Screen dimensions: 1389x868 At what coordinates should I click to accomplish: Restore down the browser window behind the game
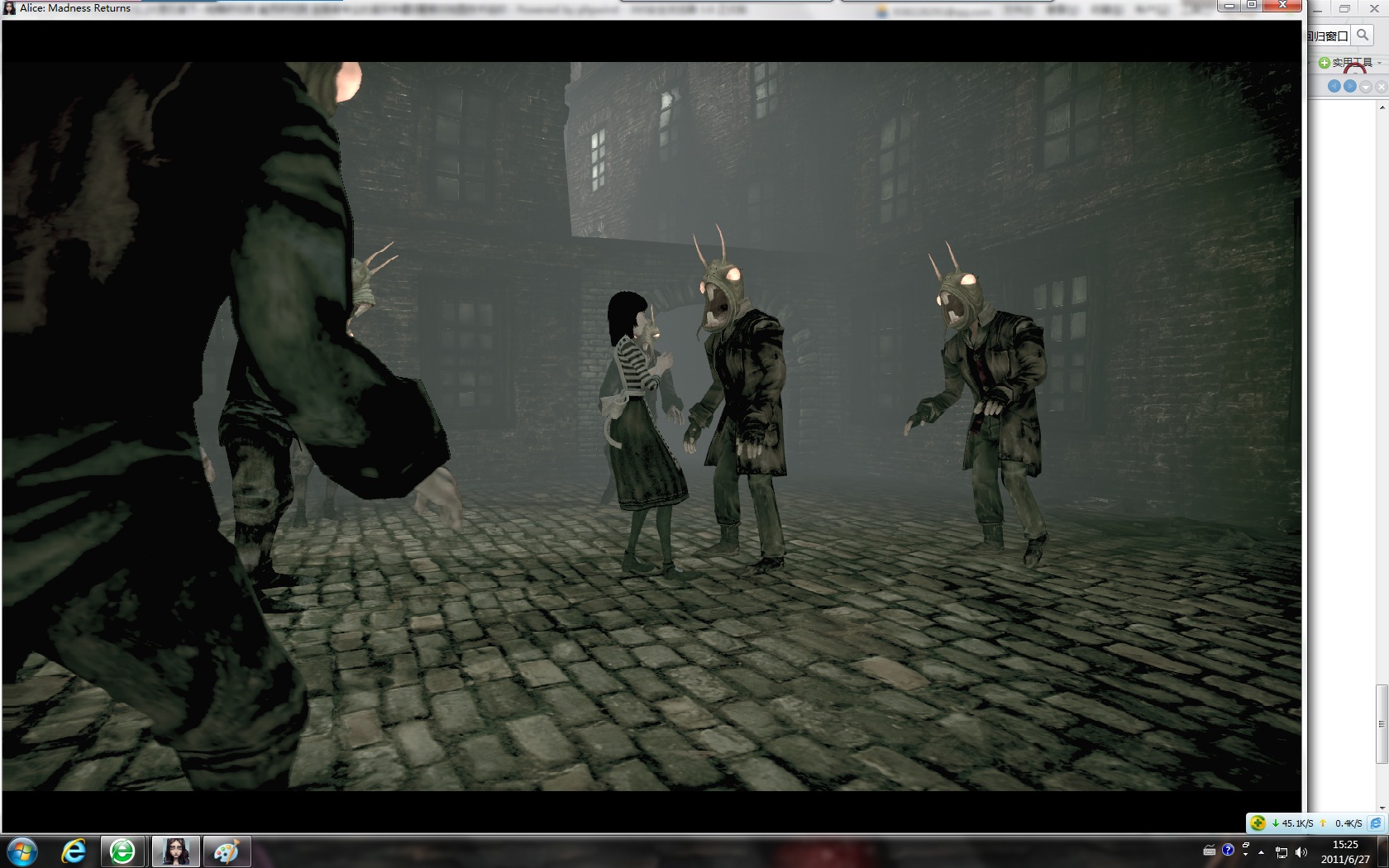[x=1344, y=8]
